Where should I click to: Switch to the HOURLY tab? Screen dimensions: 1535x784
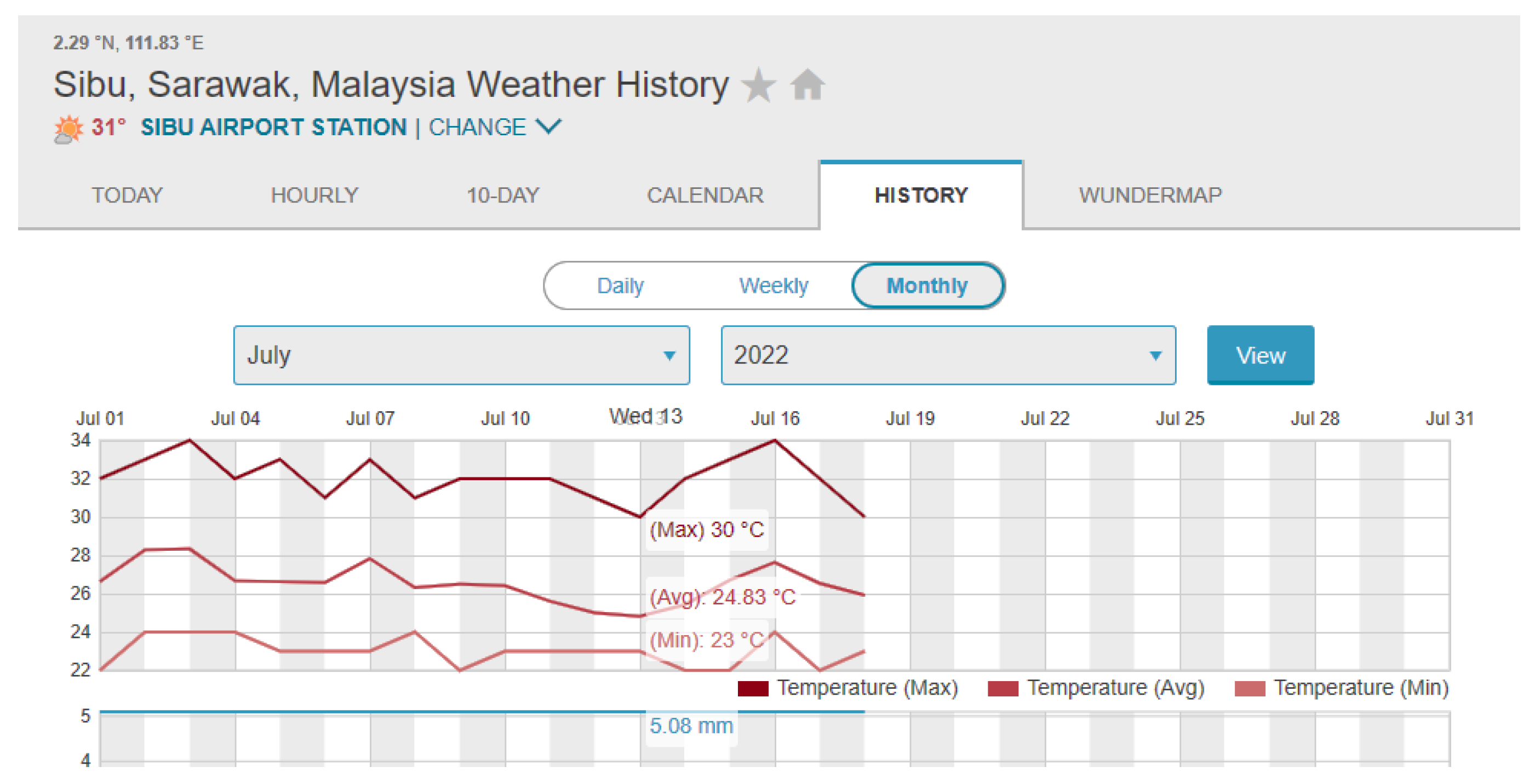(x=314, y=195)
